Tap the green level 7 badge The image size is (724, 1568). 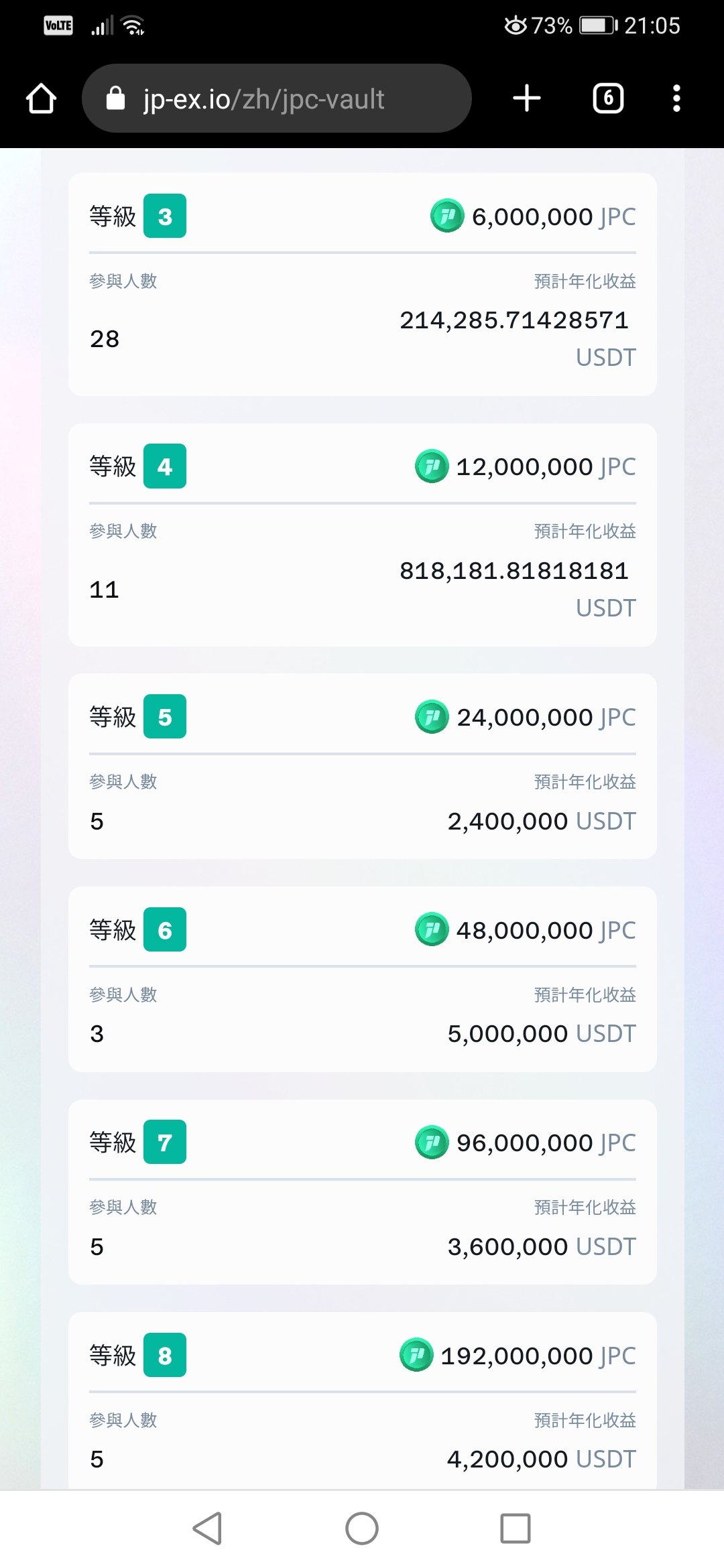point(165,1142)
